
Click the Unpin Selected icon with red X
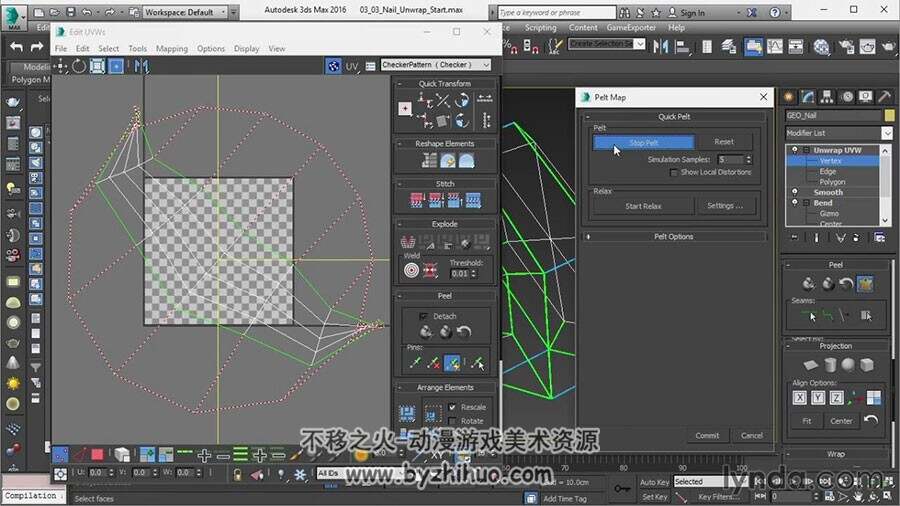434,363
